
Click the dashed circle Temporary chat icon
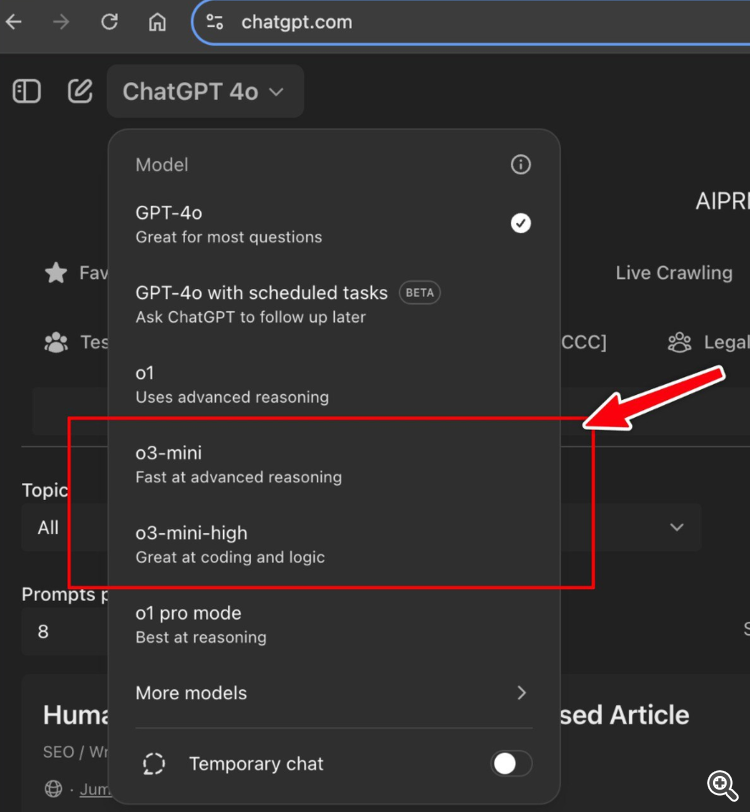[154, 764]
